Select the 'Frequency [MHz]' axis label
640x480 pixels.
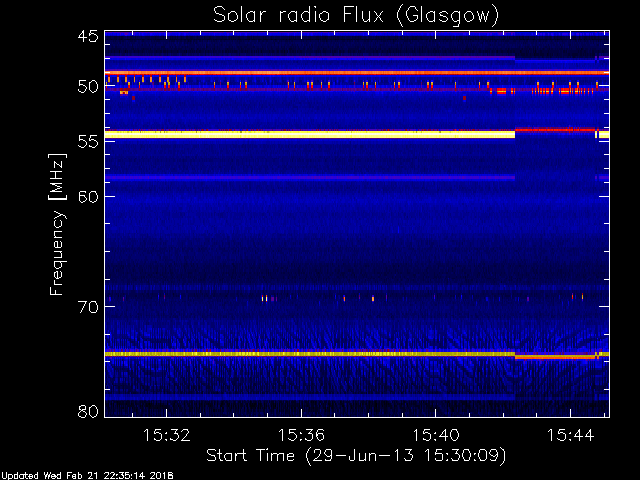point(57,224)
